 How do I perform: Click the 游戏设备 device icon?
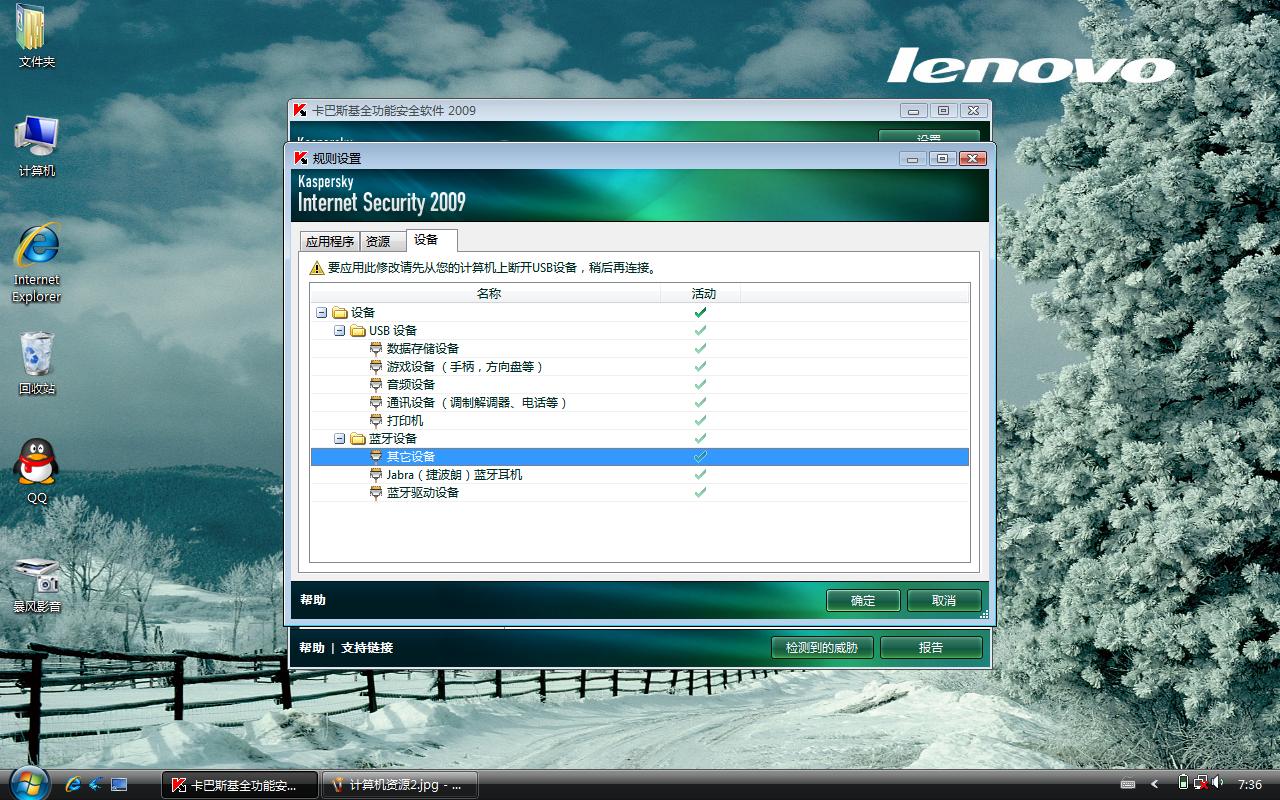click(376, 367)
